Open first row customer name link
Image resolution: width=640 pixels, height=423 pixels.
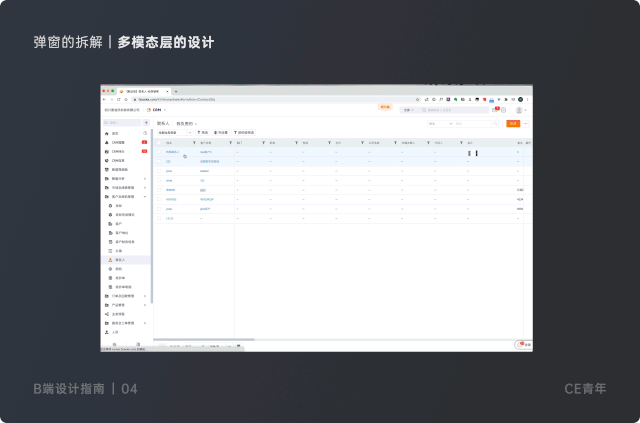tap(206, 152)
